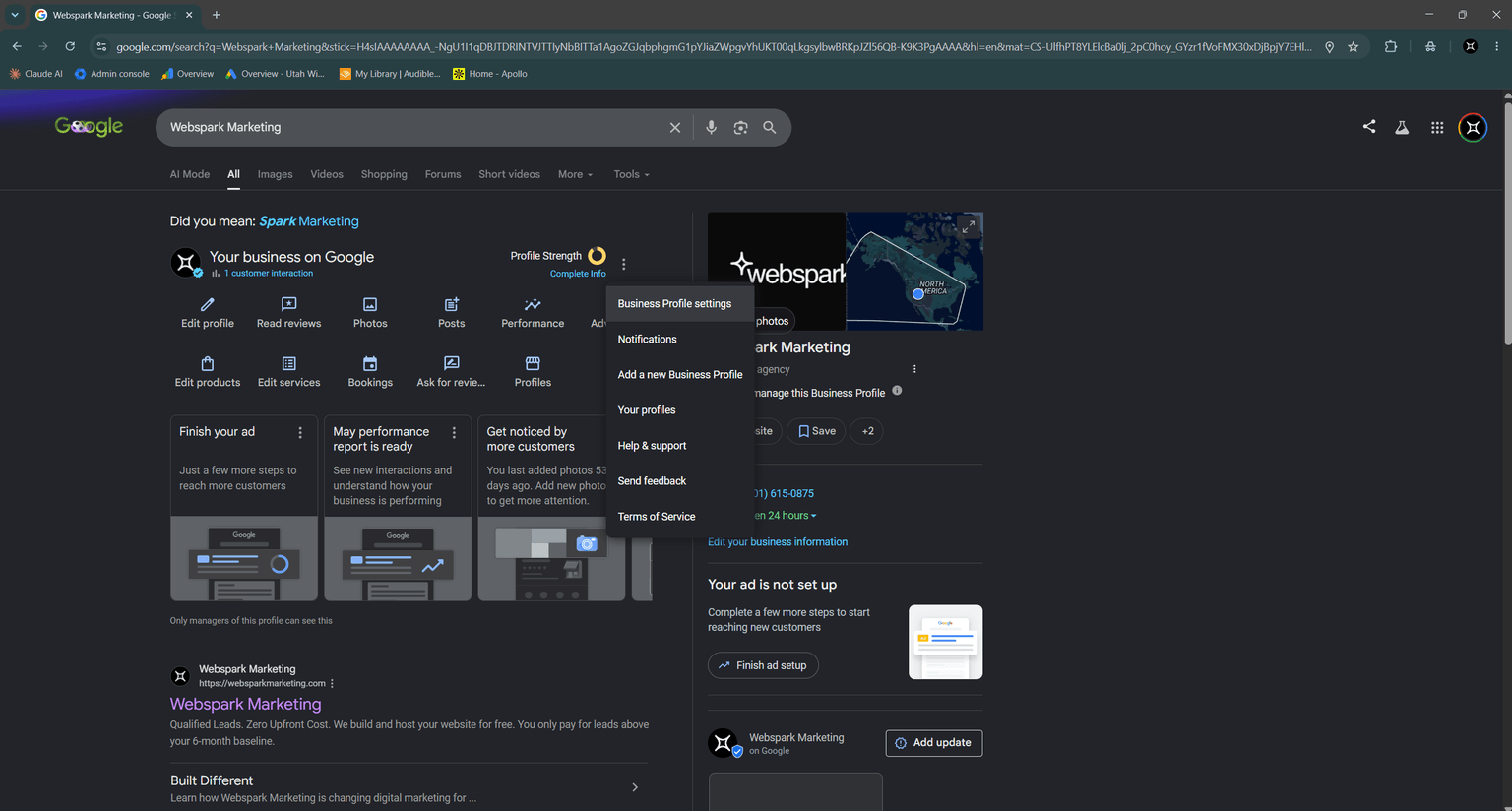
Task: Switch to the Images tab
Action: click(x=276, y=174)
